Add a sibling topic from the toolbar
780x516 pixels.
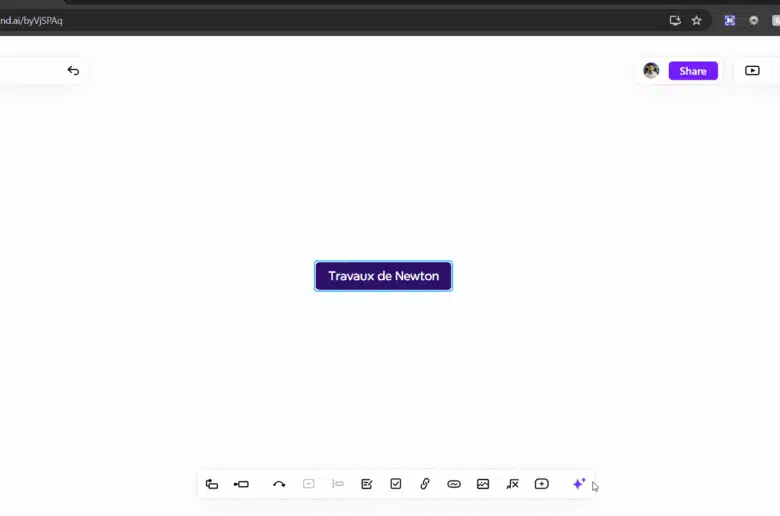[241, 484]
